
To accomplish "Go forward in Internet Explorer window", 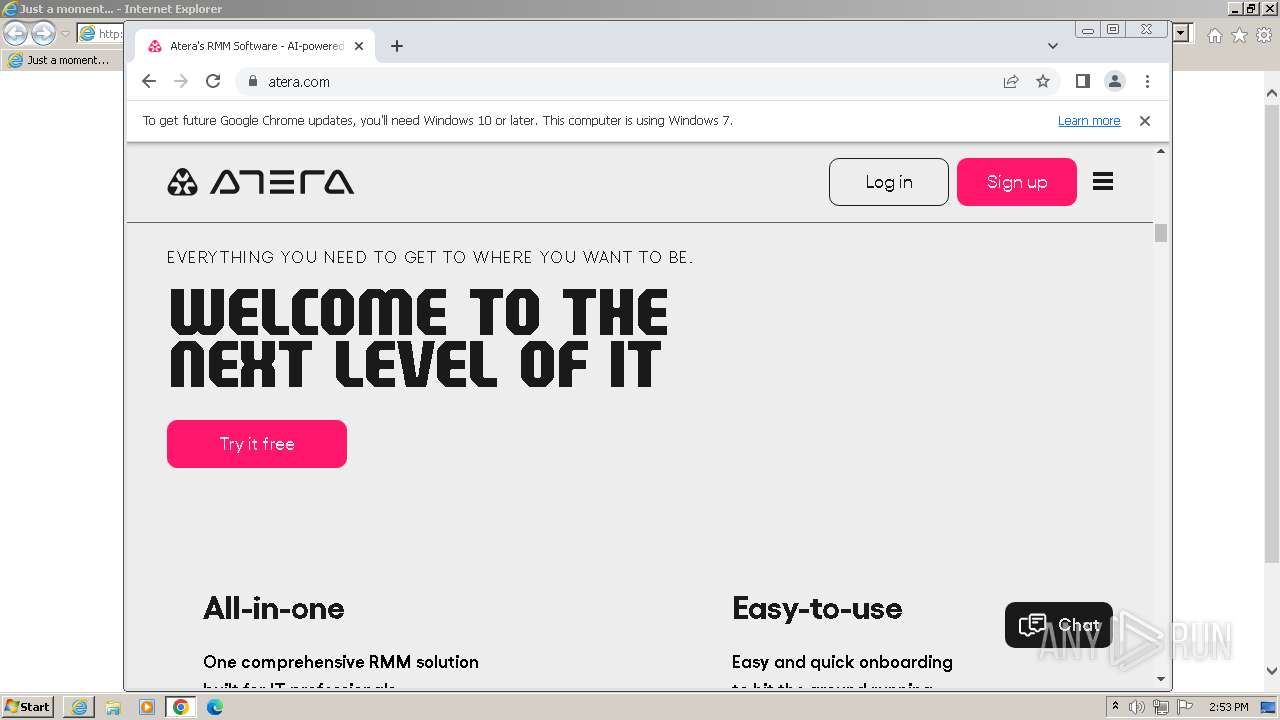I will pos(43,33).
